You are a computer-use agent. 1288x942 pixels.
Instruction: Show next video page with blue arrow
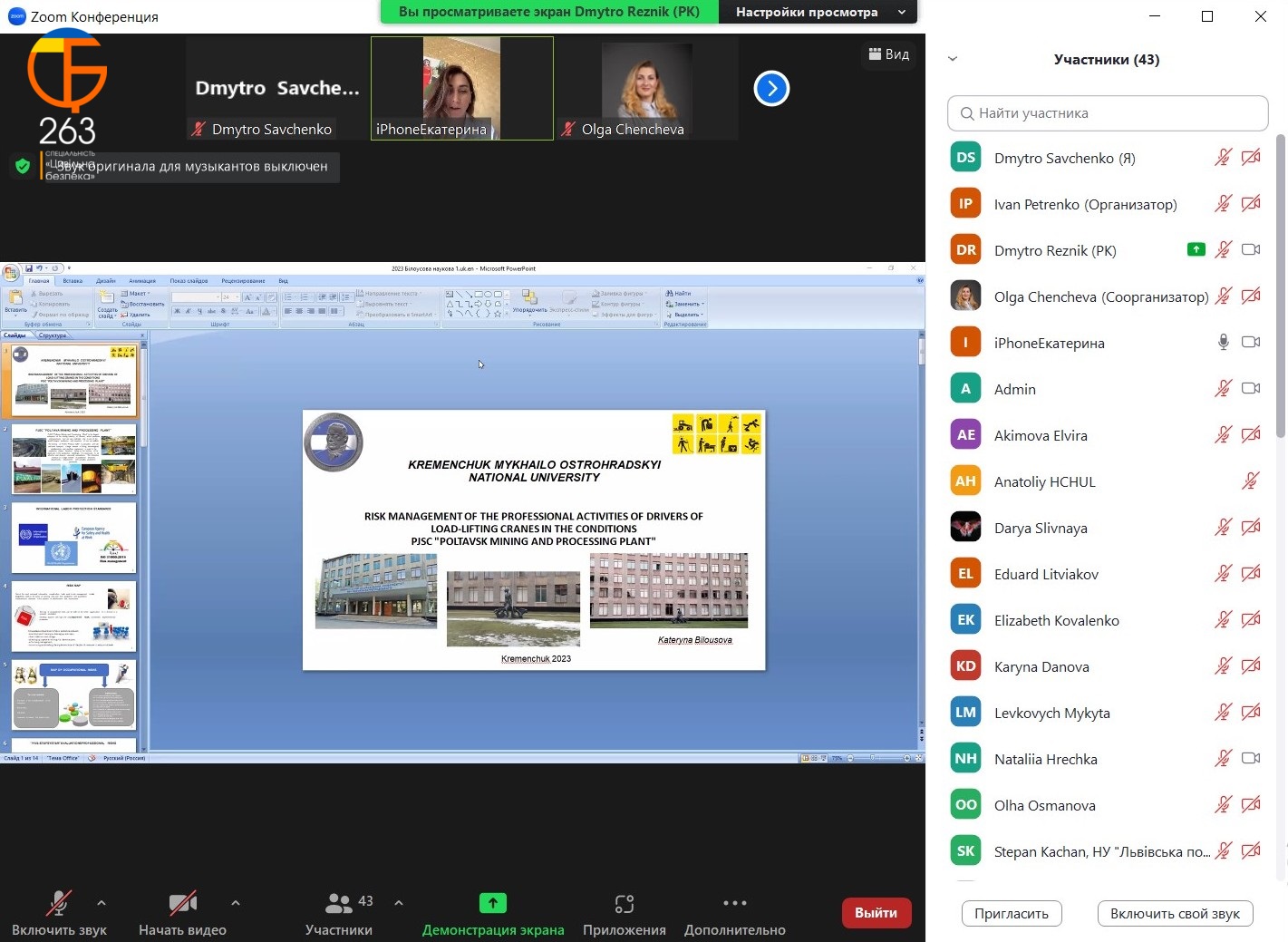pyautogui.click(x=771, y=88)
